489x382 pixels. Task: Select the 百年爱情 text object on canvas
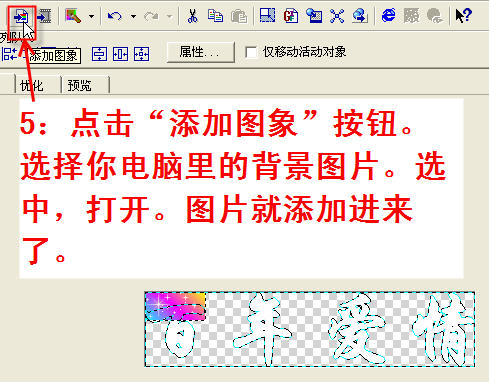(310, 329)
